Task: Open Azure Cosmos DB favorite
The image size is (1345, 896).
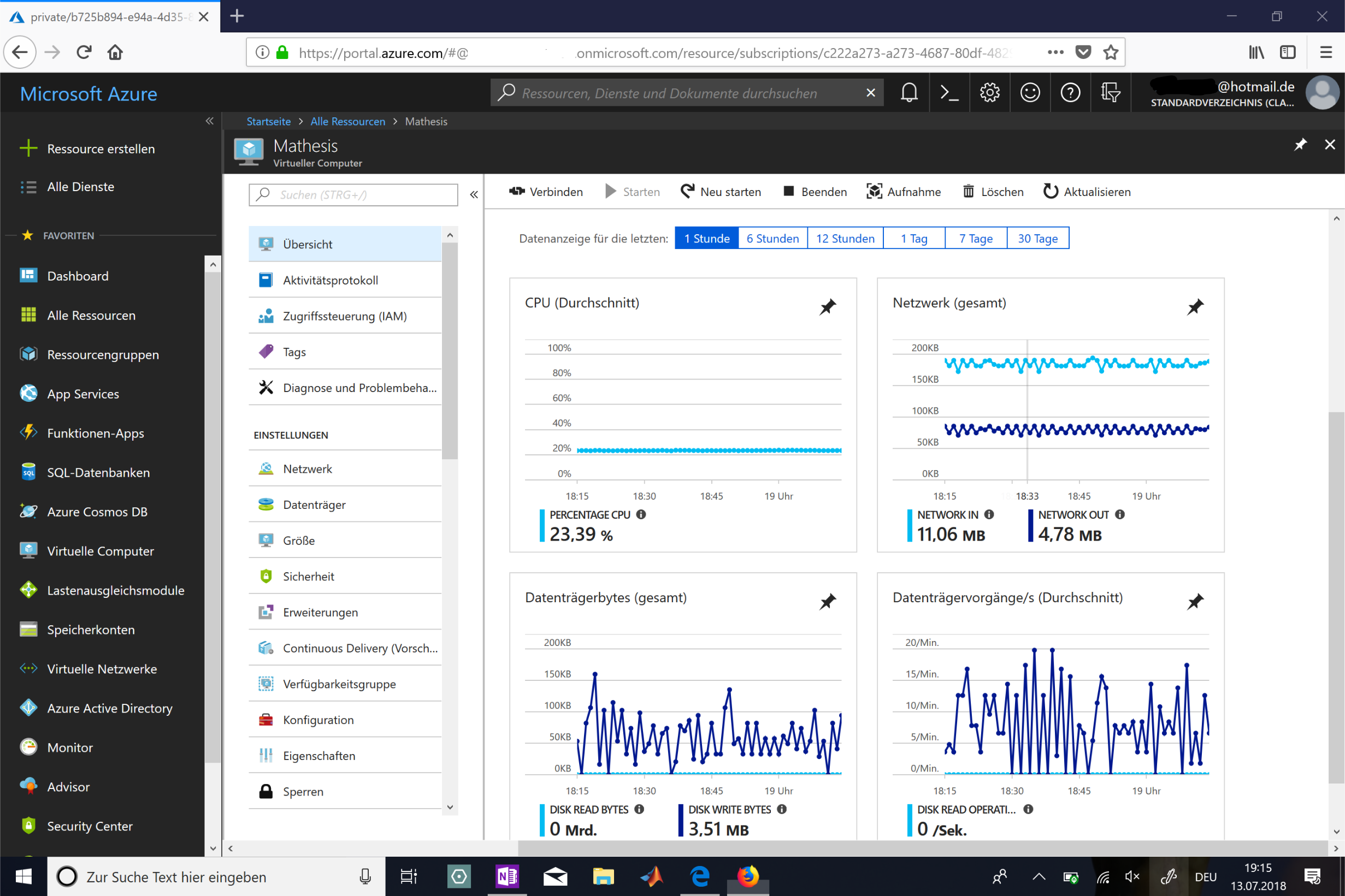Action: tap(97, 512)
